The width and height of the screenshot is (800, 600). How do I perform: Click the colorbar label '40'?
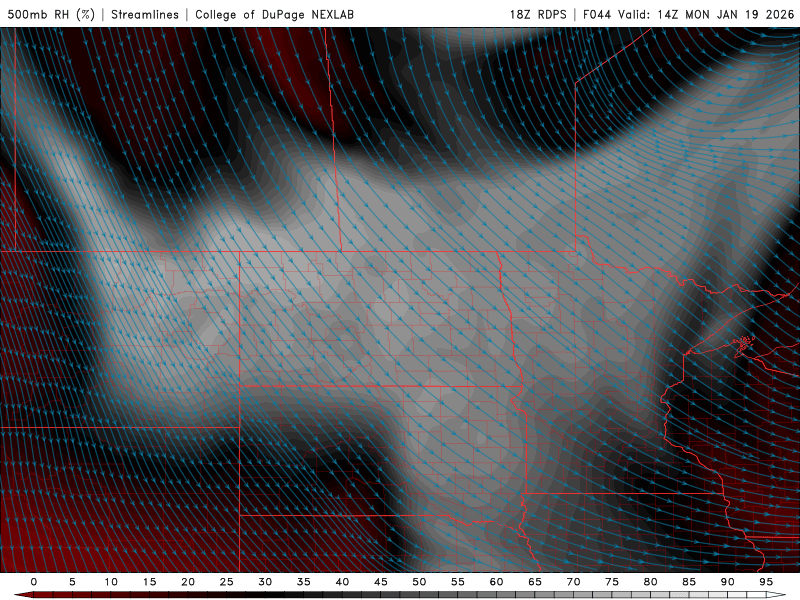pyautogui.click(x=342, y=582)
